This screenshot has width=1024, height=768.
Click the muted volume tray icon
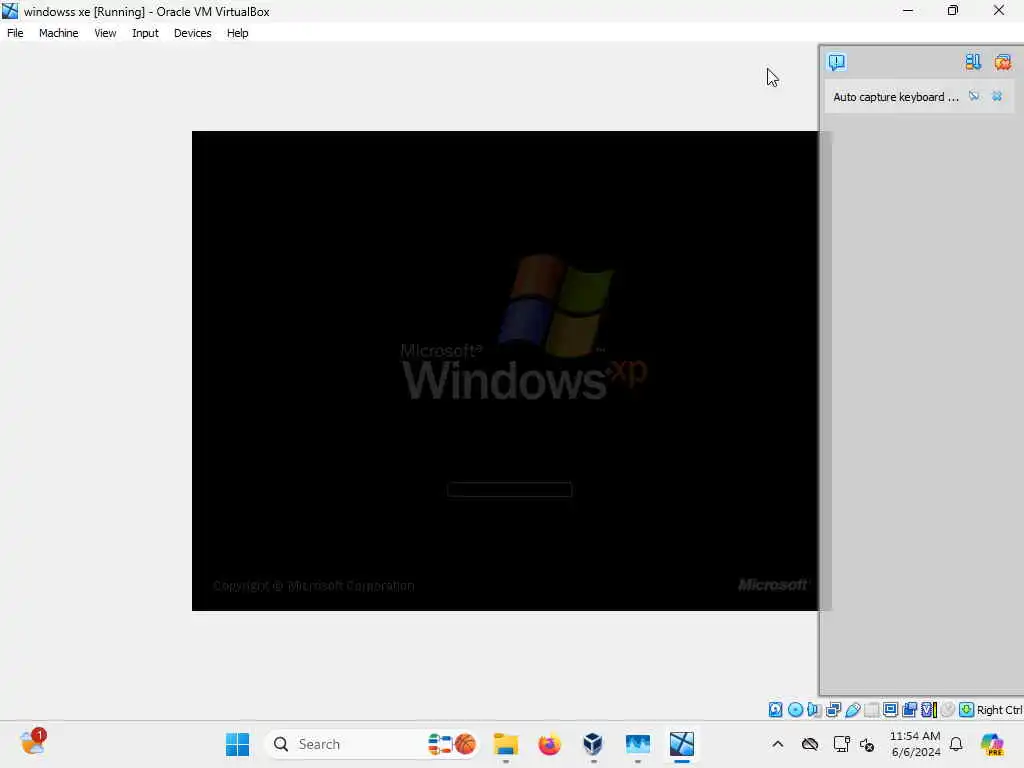pyautogui.click(x=867, y=744)
